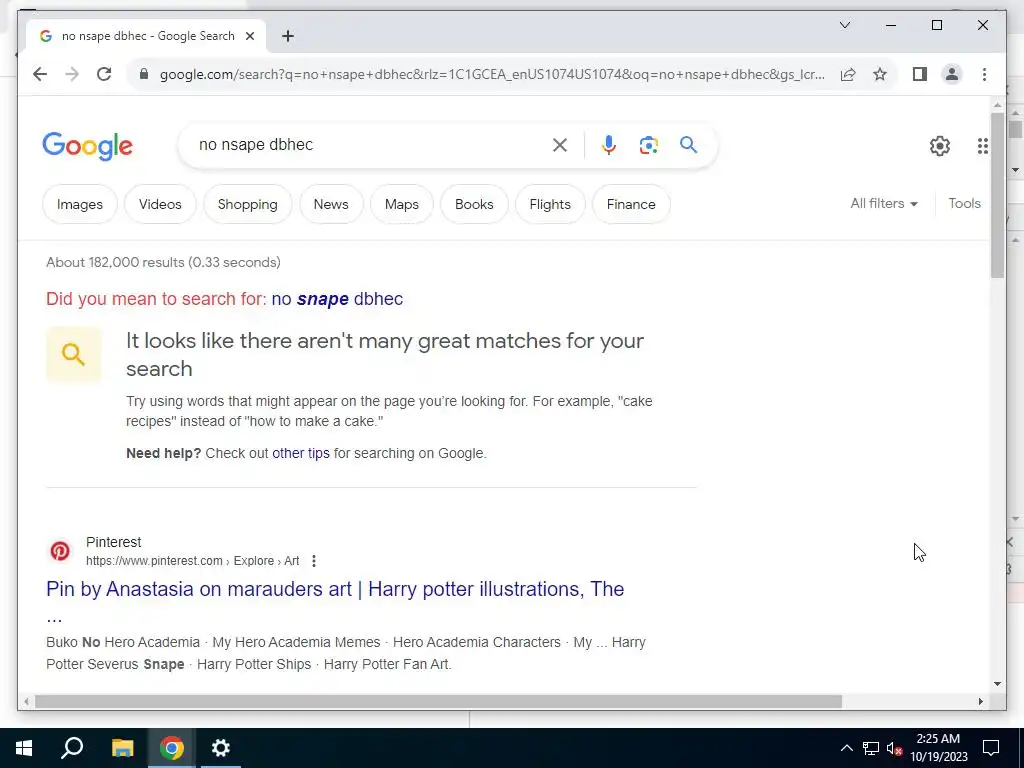Reload the current page
The height and width of the screenshot is (768, 1024).
point(104,74)
